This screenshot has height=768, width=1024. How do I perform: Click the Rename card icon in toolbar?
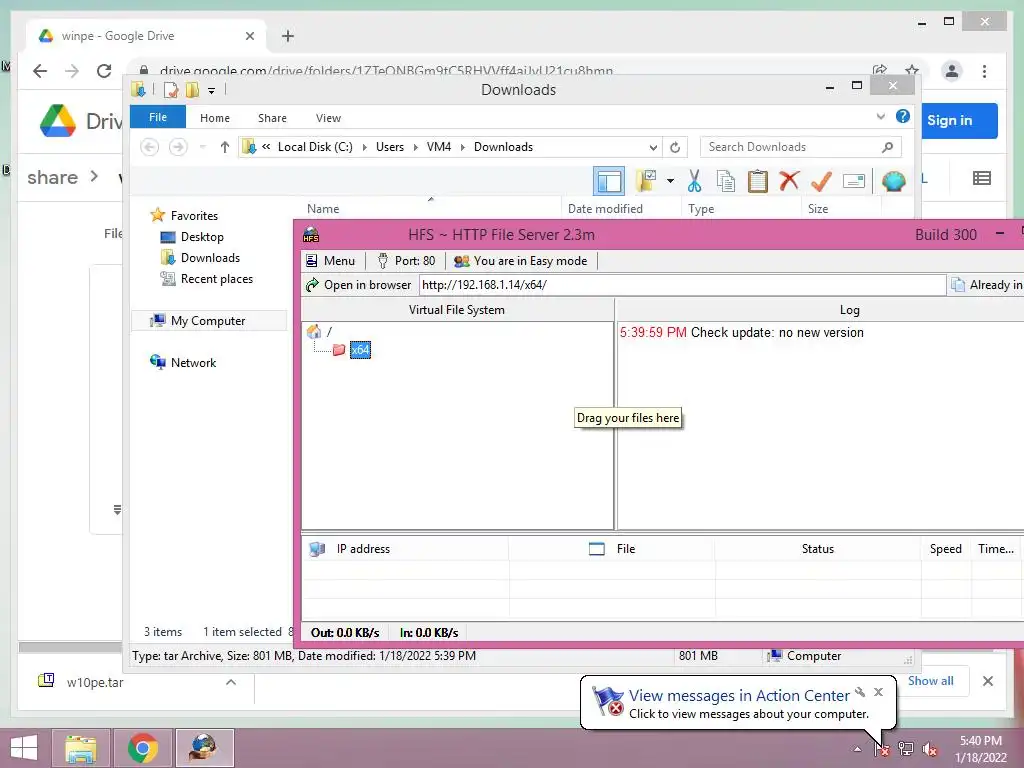coord(854,181)
